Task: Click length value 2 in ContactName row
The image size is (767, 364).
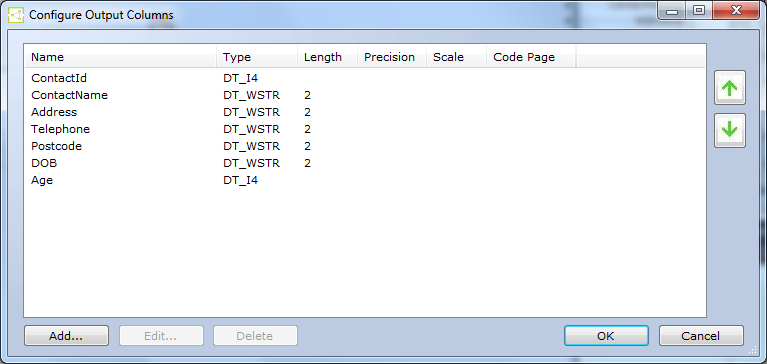Action: 307,95
